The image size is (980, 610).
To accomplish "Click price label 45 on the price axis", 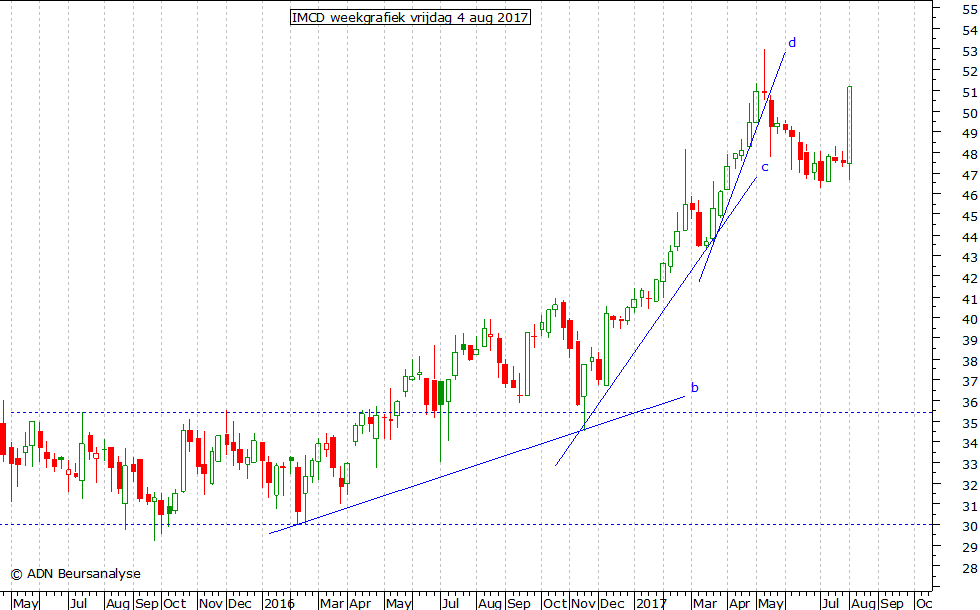I will point(970,217).
